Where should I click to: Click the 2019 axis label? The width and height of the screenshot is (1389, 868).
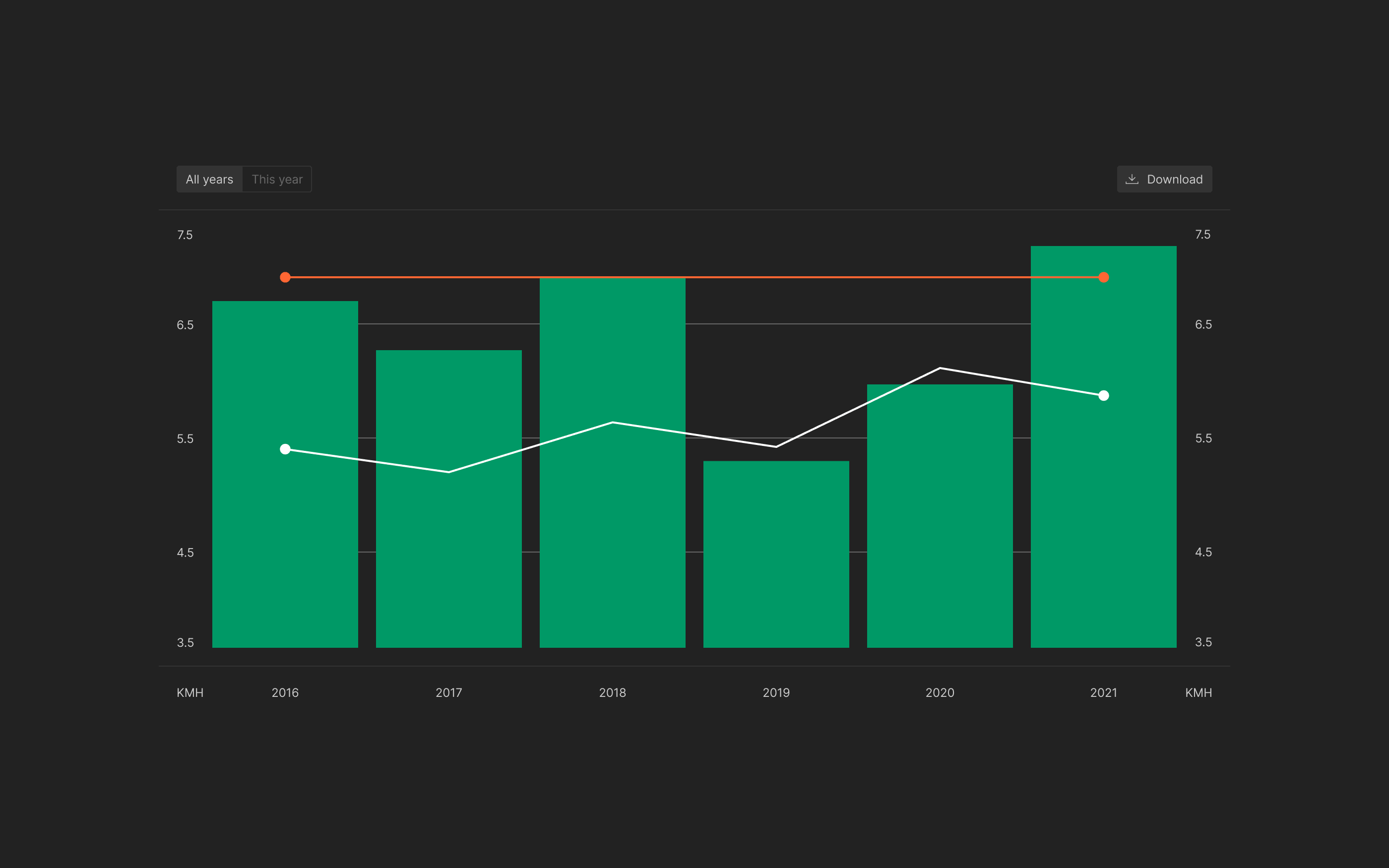[776, 692]
